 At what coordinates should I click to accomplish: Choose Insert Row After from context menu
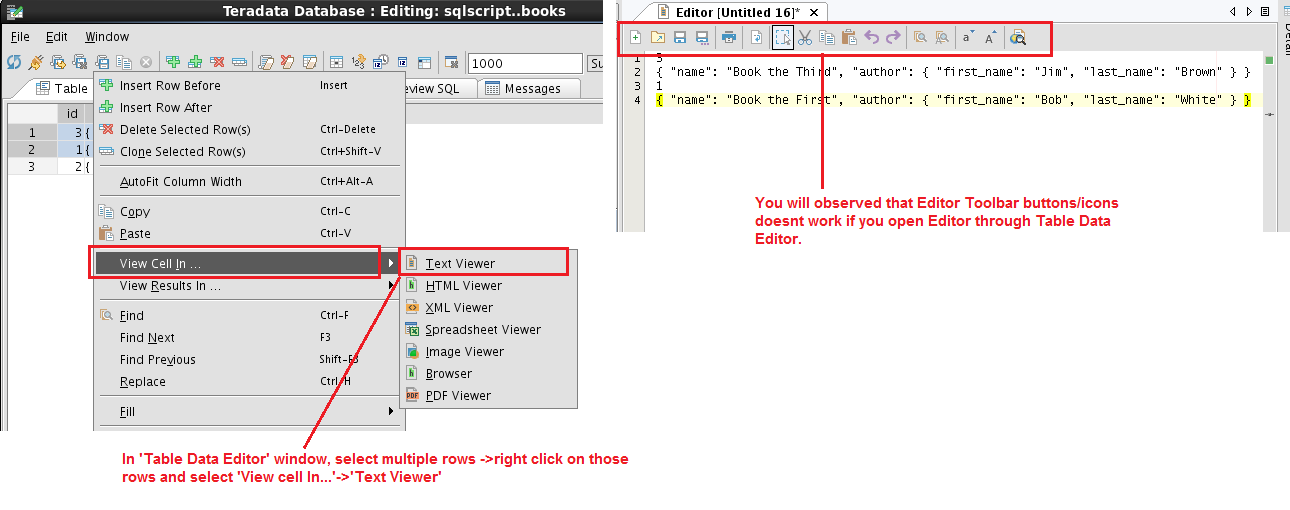(249, 107)
